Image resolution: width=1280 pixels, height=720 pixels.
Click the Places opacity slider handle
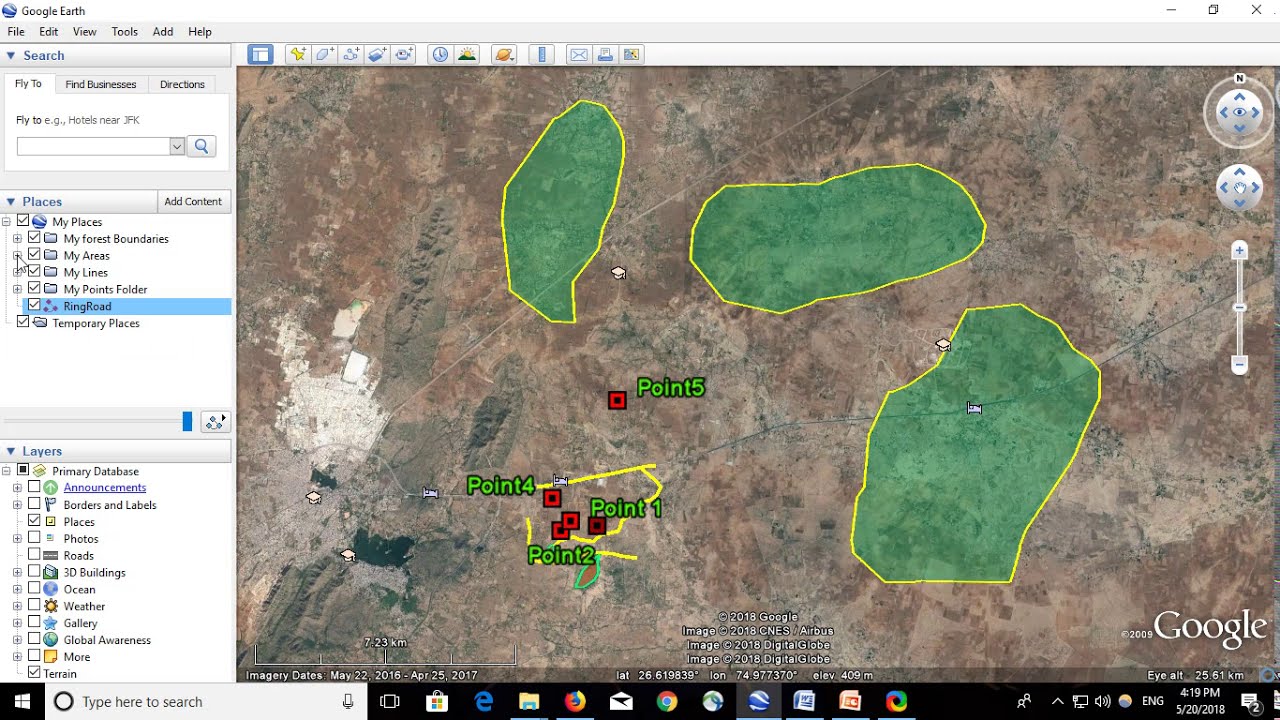click(187, 422)
